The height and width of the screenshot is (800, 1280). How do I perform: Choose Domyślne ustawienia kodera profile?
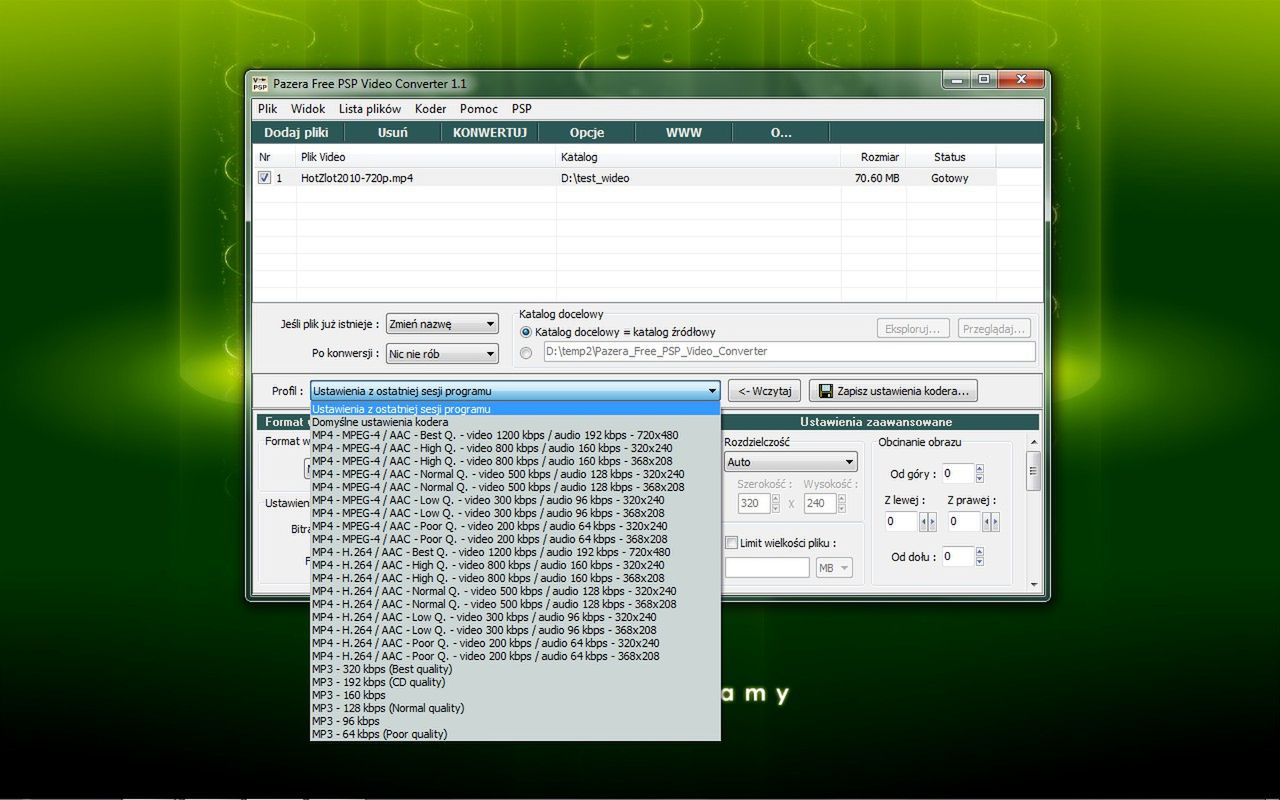tap(515, 422)
